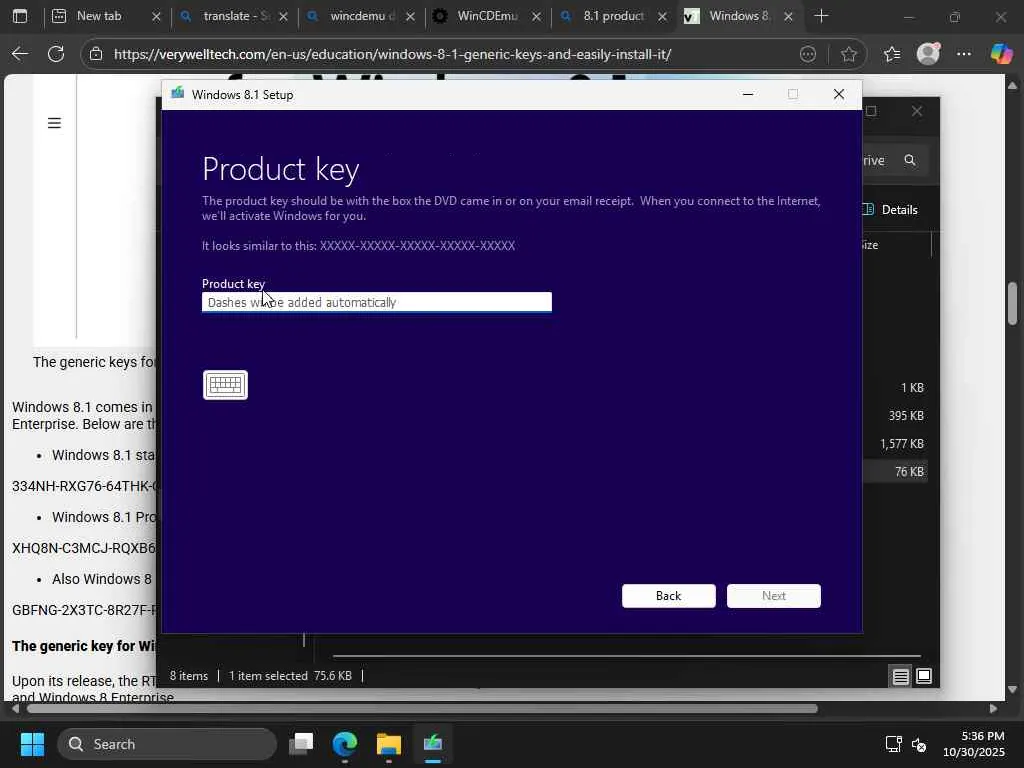Click the Product key input field
The image size is (1024, 768).
(x=377, y=302)
